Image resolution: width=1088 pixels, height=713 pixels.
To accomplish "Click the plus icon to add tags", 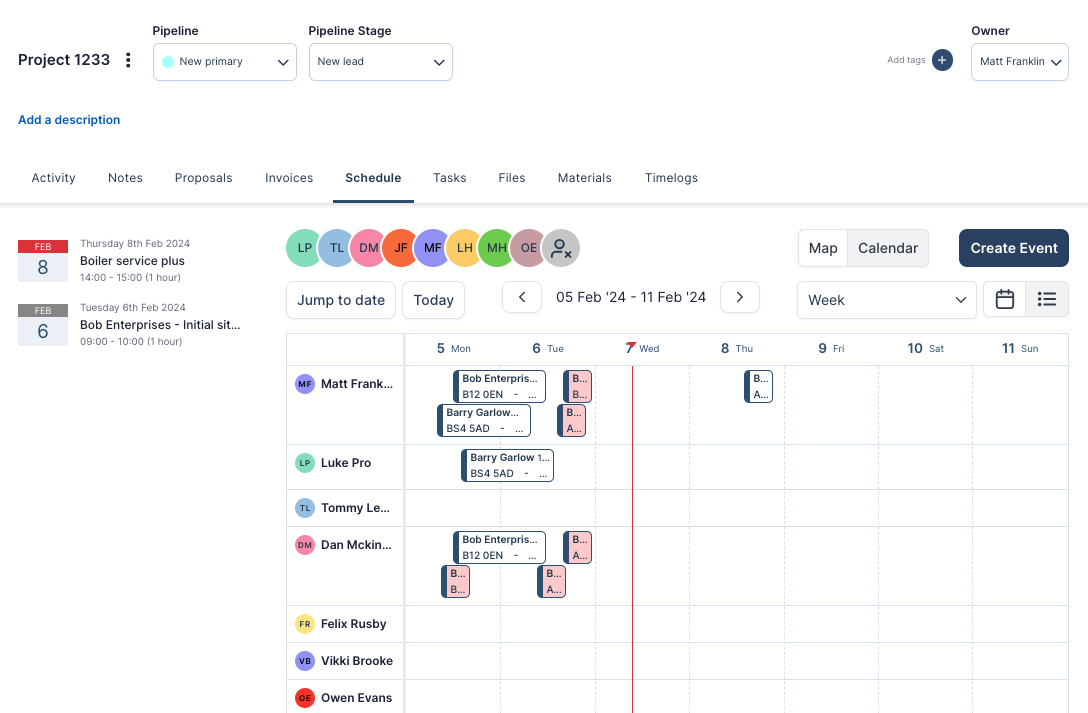I will 942,60.
